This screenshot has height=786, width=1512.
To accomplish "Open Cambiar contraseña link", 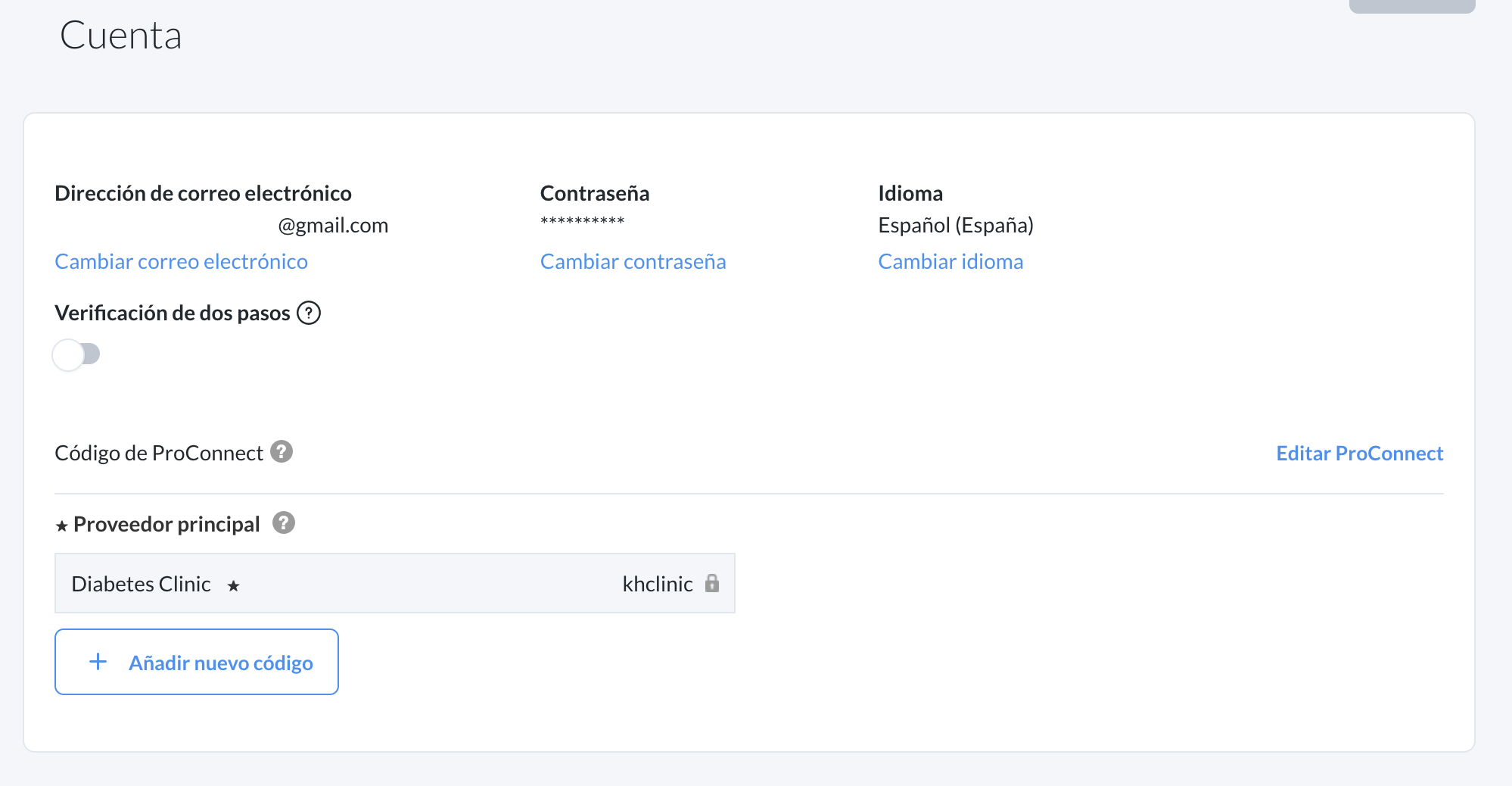I will 633,261.
